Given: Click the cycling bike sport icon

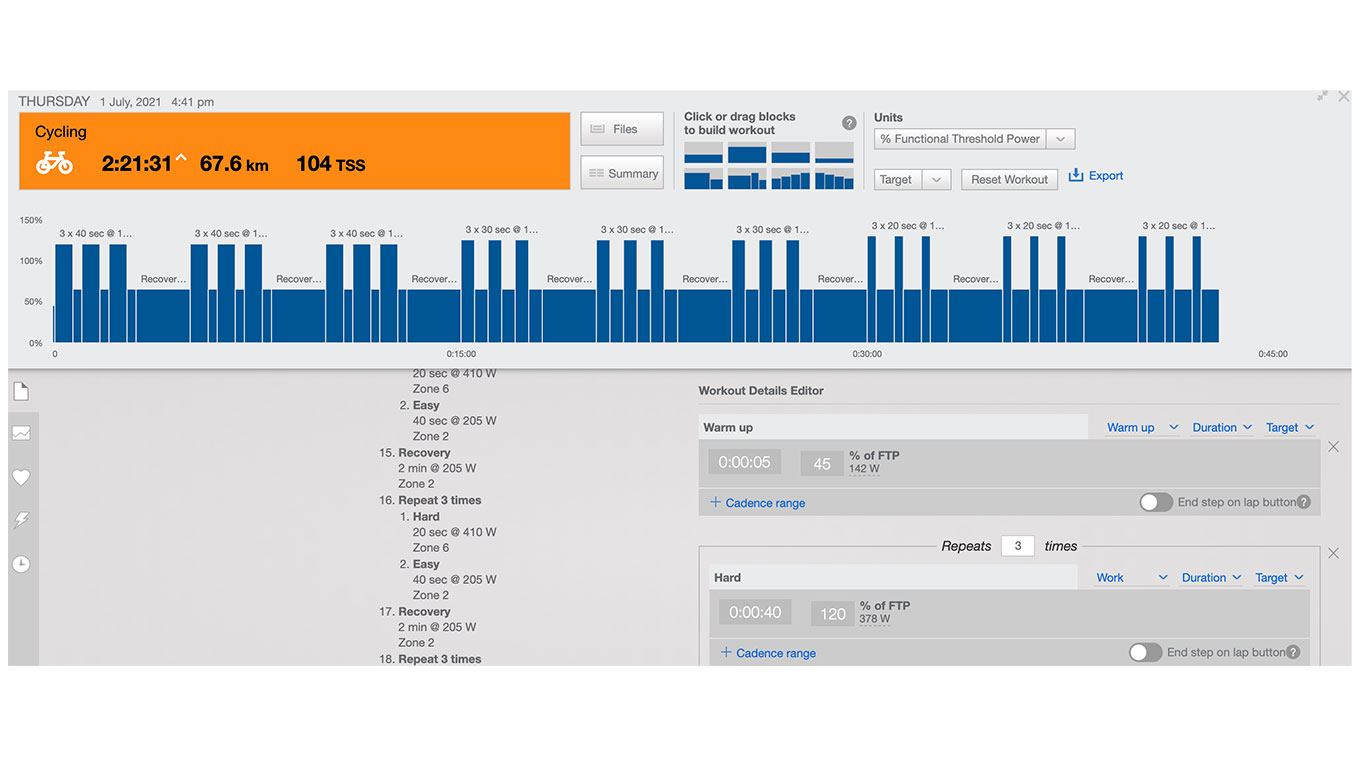Looking at the screenshot, I should [54, 163].
